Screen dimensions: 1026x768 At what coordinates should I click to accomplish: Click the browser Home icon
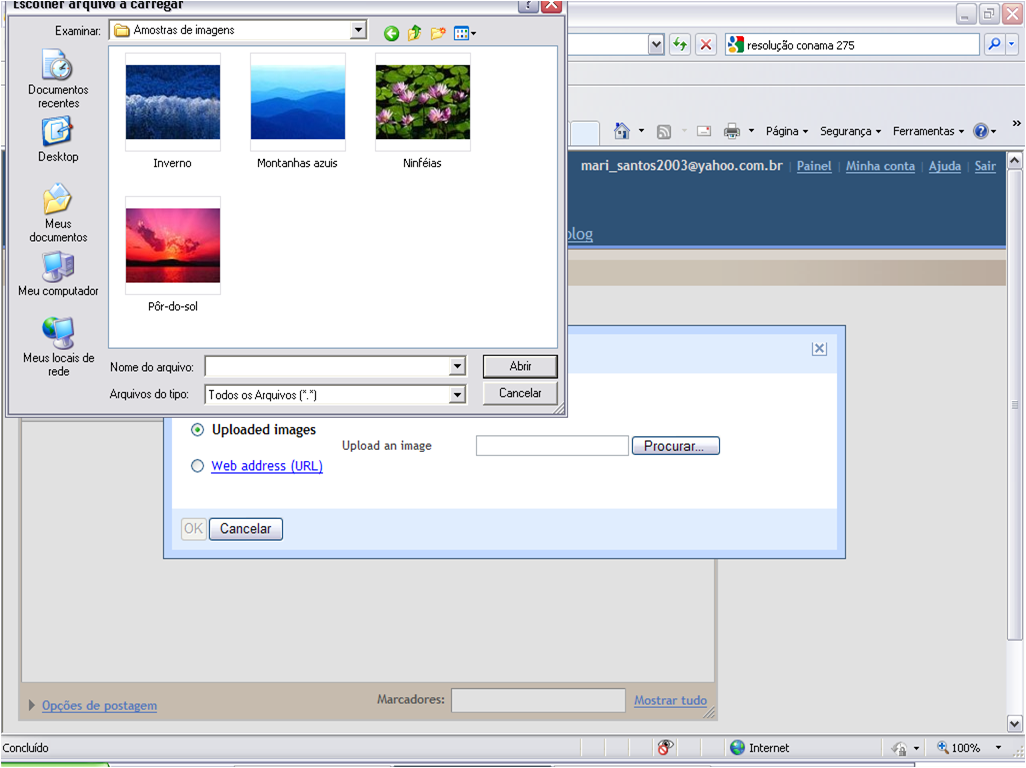622,131
